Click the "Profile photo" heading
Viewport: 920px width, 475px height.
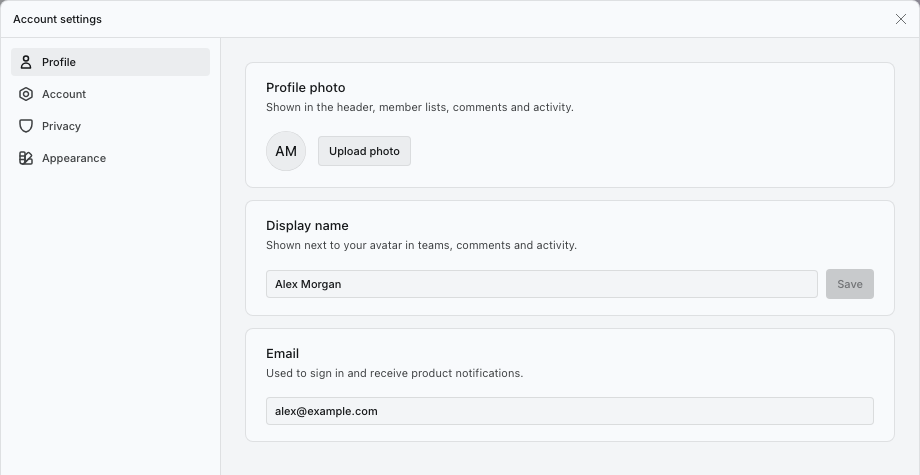[306, 87]
